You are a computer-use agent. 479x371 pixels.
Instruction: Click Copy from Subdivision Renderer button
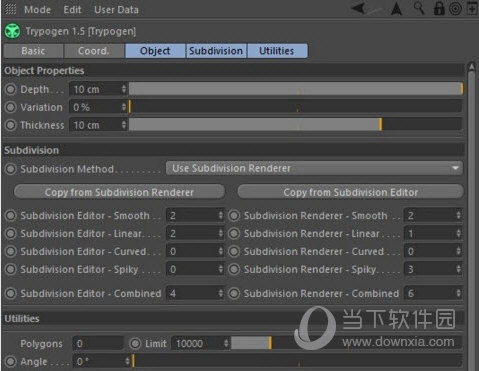119,192
